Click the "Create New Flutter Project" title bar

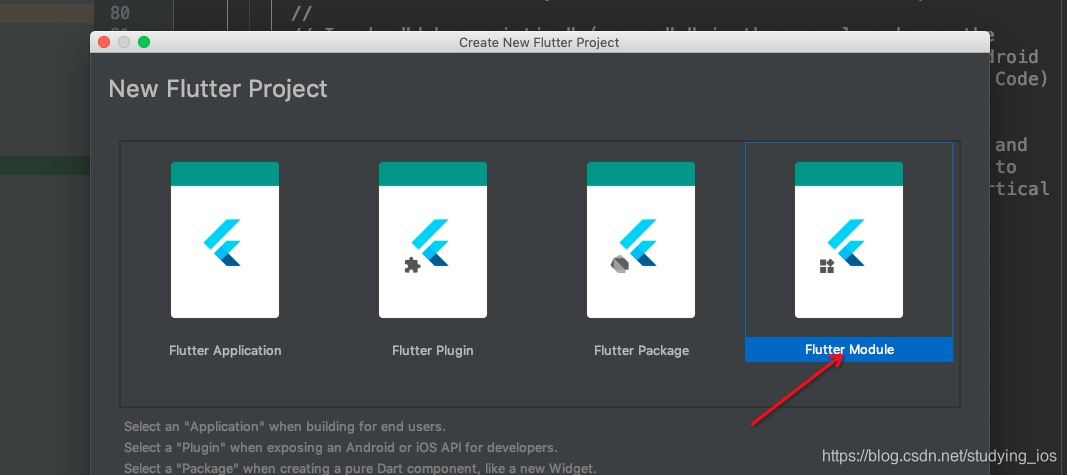tap(540, 42)
